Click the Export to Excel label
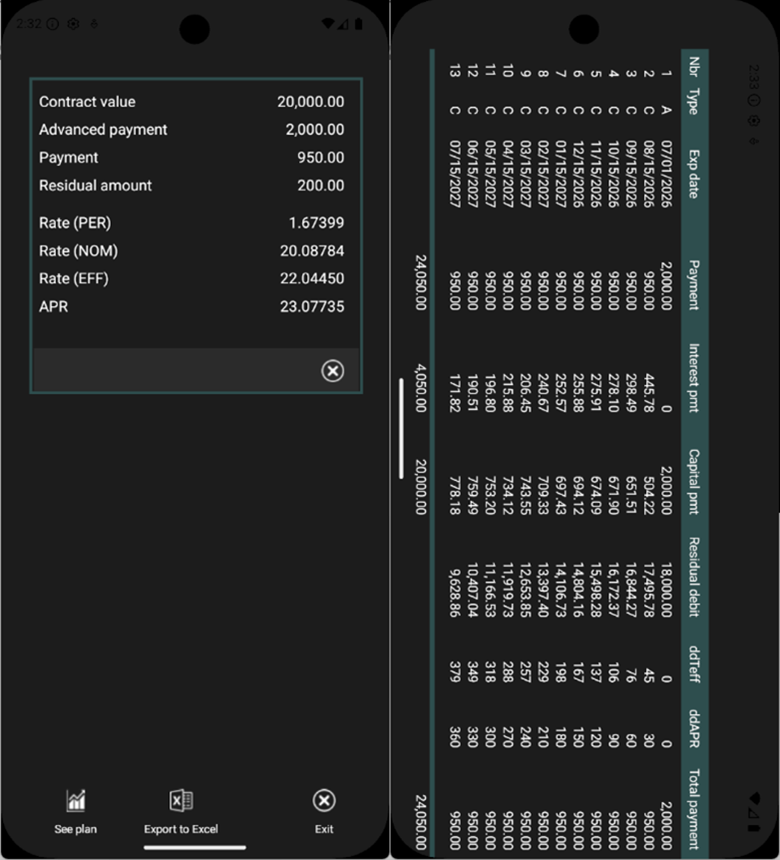Screen dimensions: 780x860 click(x=181, y=829)
